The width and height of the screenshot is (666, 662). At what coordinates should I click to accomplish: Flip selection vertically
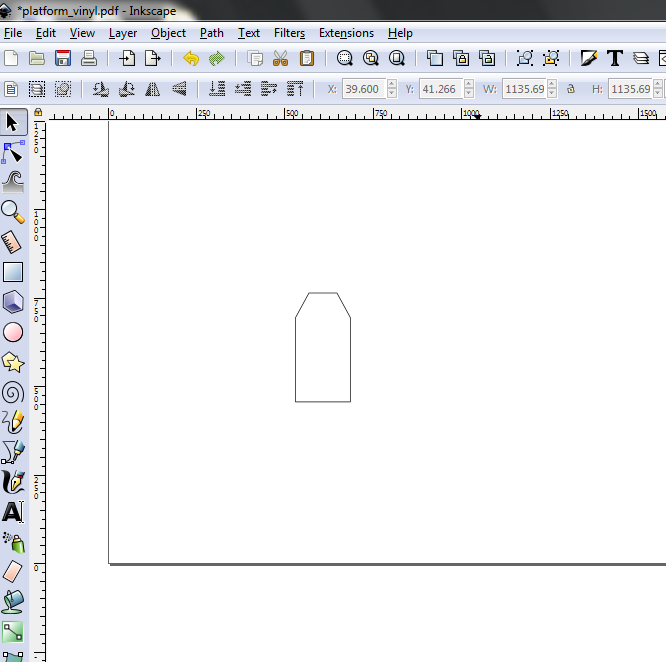(179, 89)
